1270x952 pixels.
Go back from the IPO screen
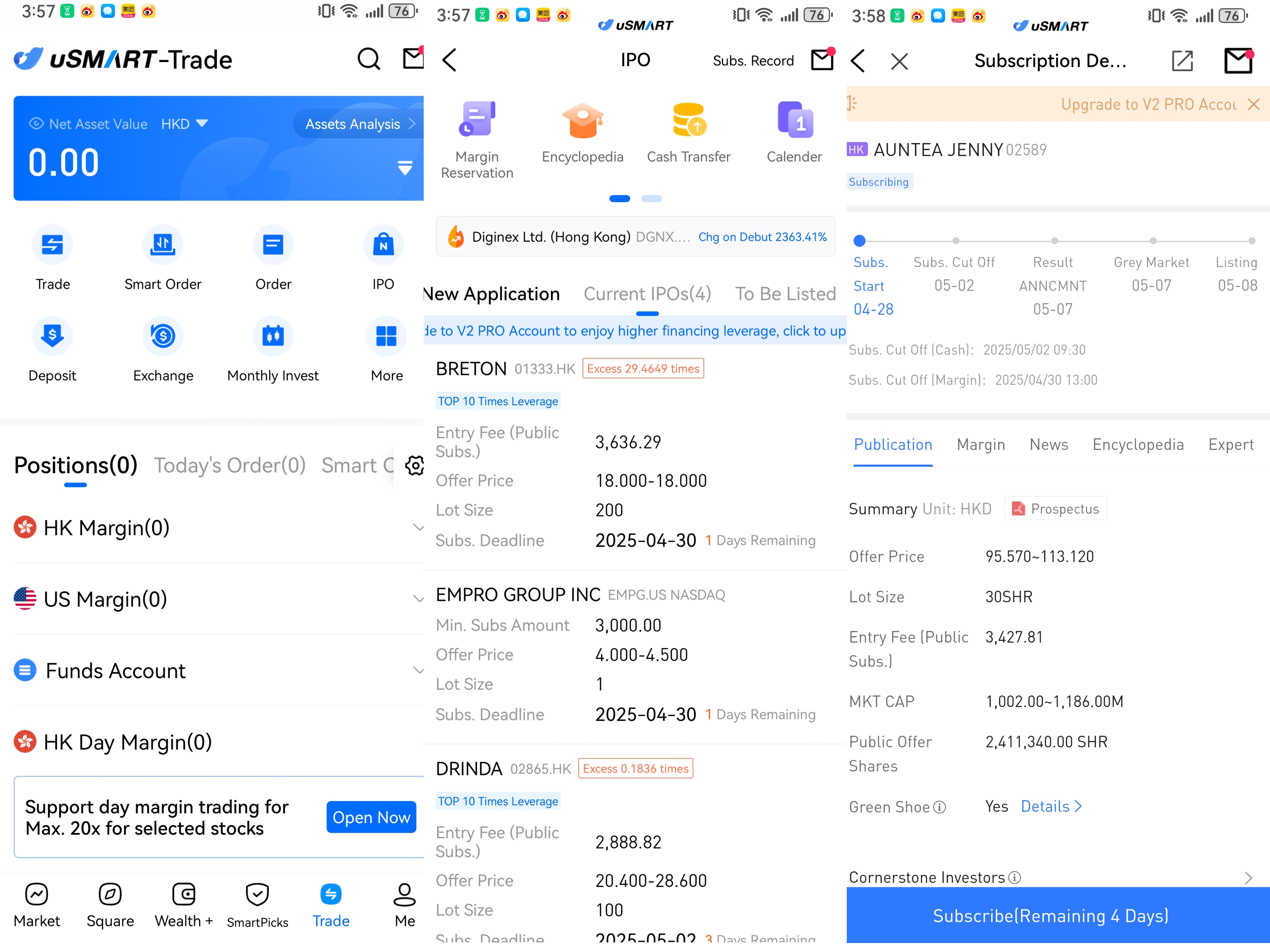click(x=450, y=60)
